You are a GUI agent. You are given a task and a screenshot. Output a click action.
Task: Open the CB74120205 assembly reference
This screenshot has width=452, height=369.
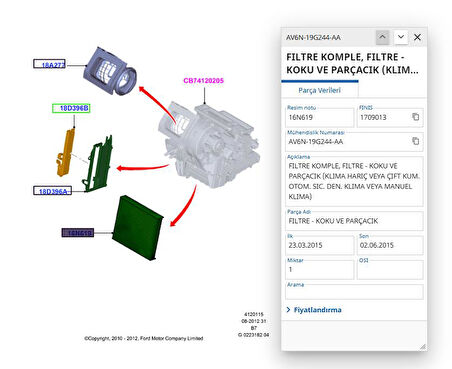203,81
